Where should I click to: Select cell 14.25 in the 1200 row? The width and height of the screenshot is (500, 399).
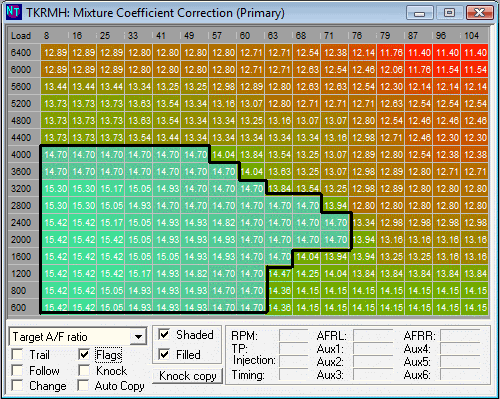coord(307,274)
